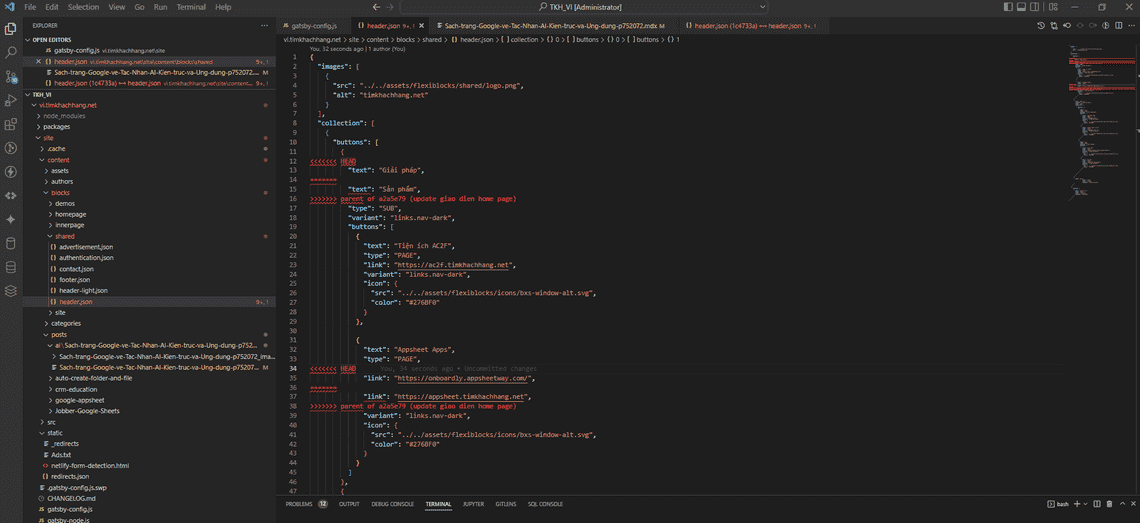The image size is (1140, 523).
Task: Open the Terminal menu
Action: coord(191,7)
